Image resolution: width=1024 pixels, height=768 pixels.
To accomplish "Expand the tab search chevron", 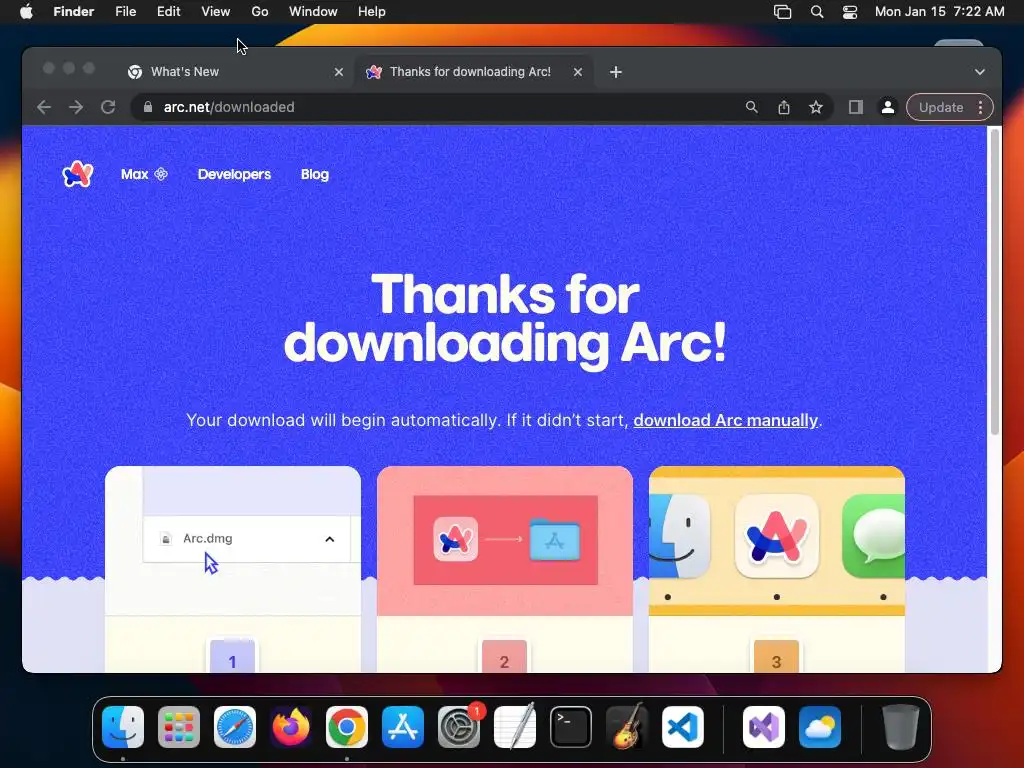I will tap(980, 72).
